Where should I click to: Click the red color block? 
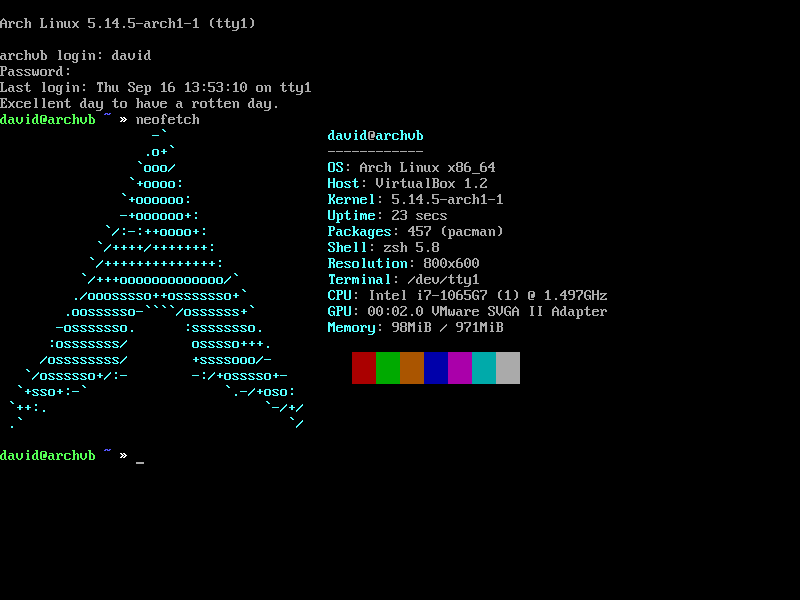364,368
